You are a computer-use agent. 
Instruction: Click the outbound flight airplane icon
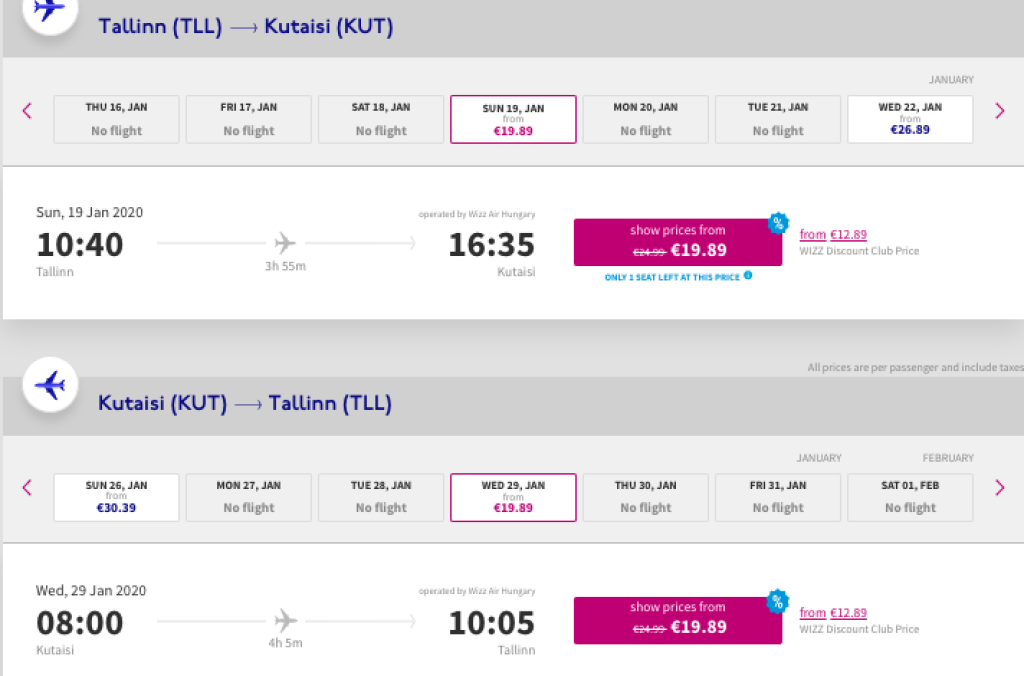(x=49, y=10)
